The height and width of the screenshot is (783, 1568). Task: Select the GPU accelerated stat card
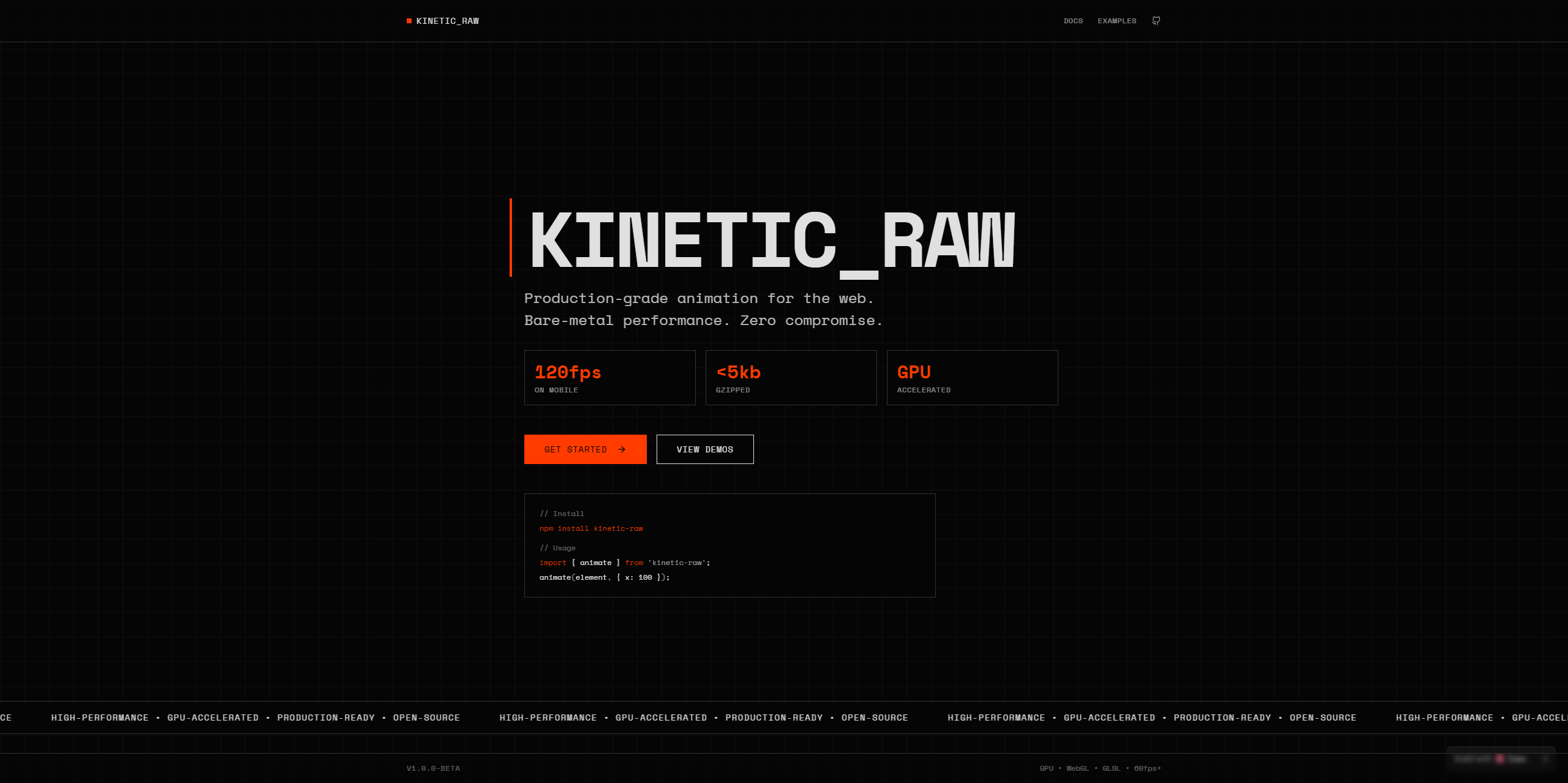click(973, 378)
